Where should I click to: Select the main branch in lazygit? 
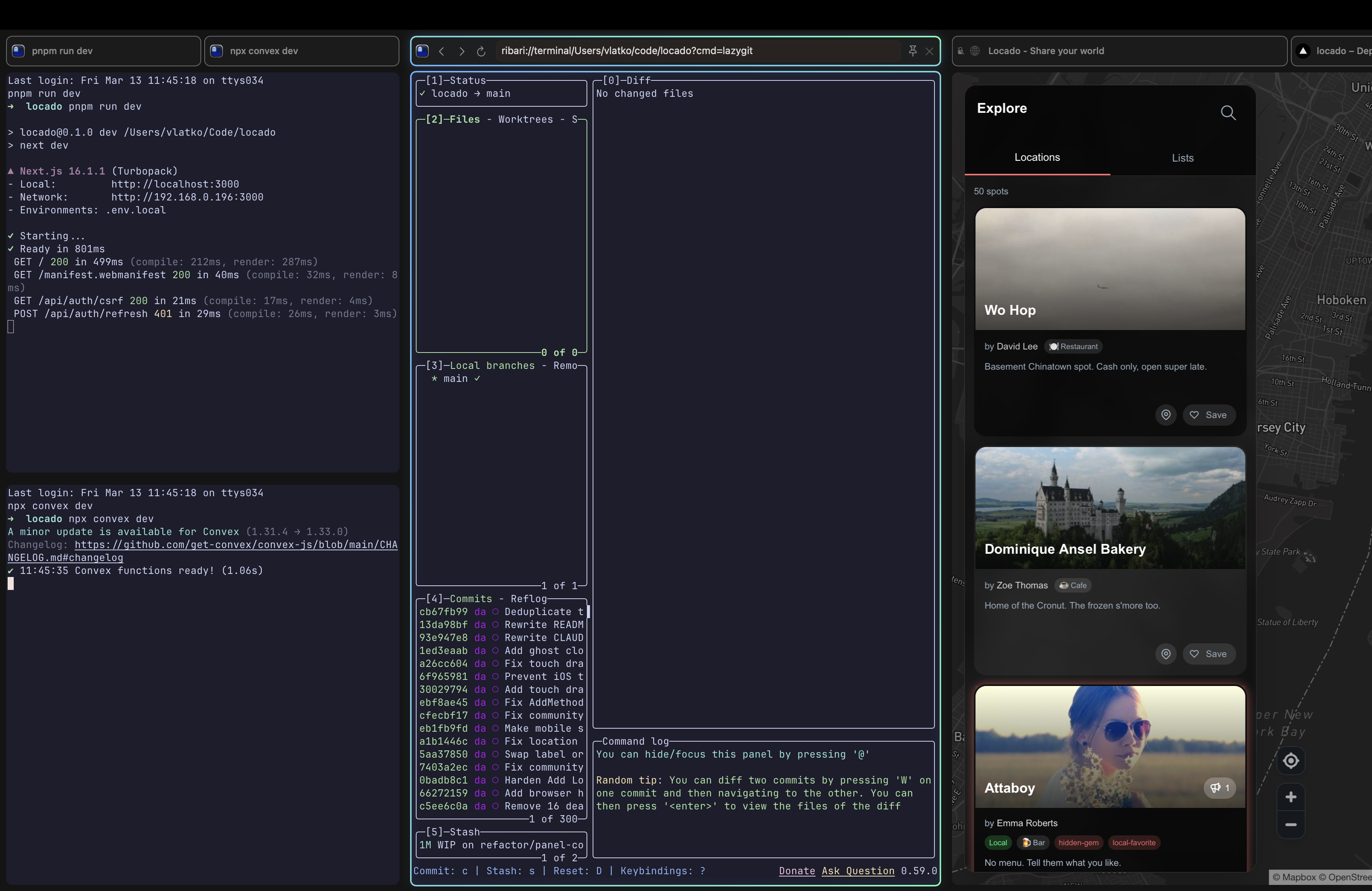[x=502, y=379]
